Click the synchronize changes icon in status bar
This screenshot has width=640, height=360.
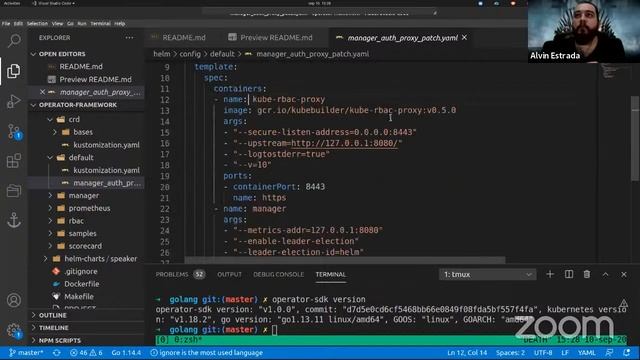57,353
